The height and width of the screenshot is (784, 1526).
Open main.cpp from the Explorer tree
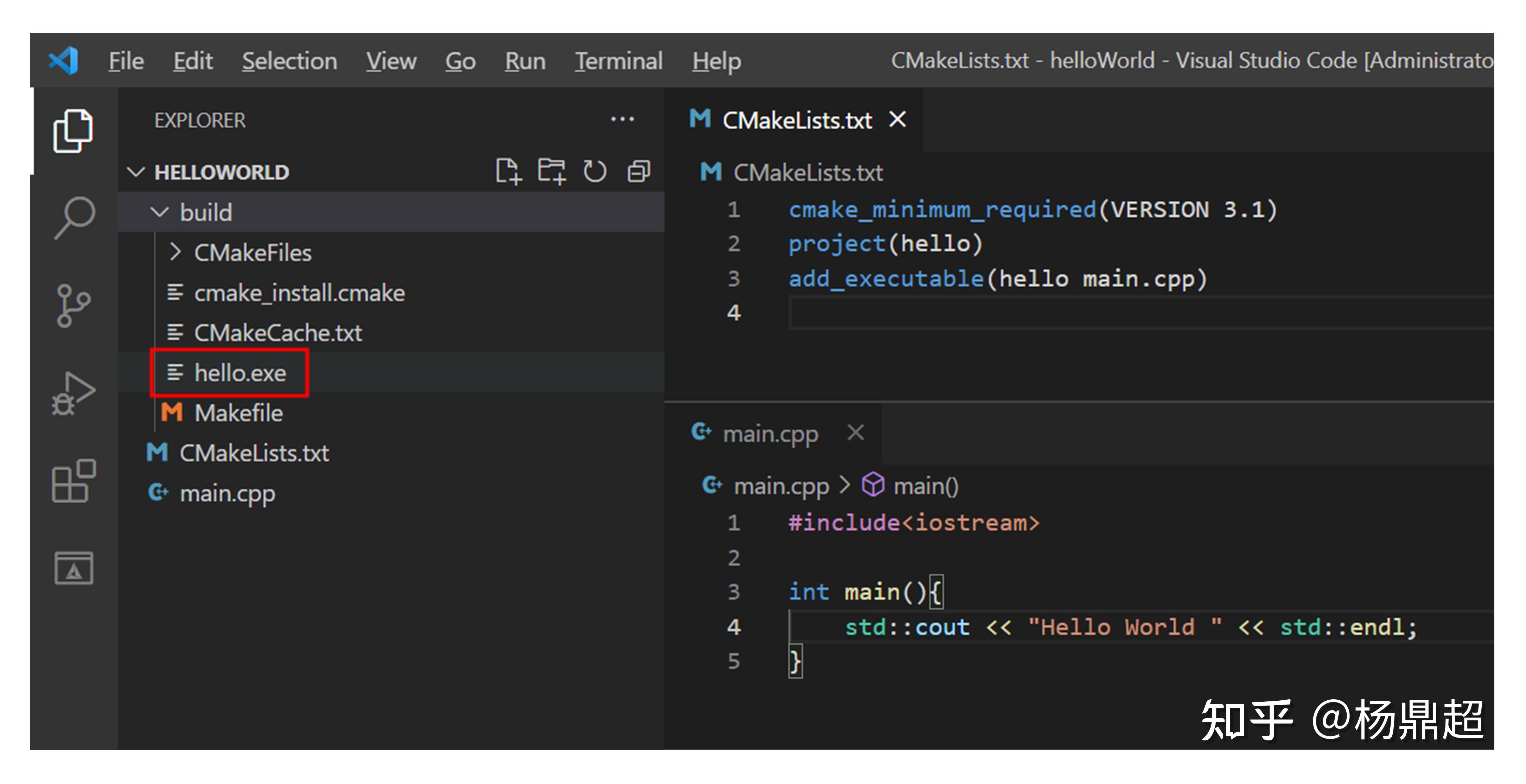(x=391, y=493)
